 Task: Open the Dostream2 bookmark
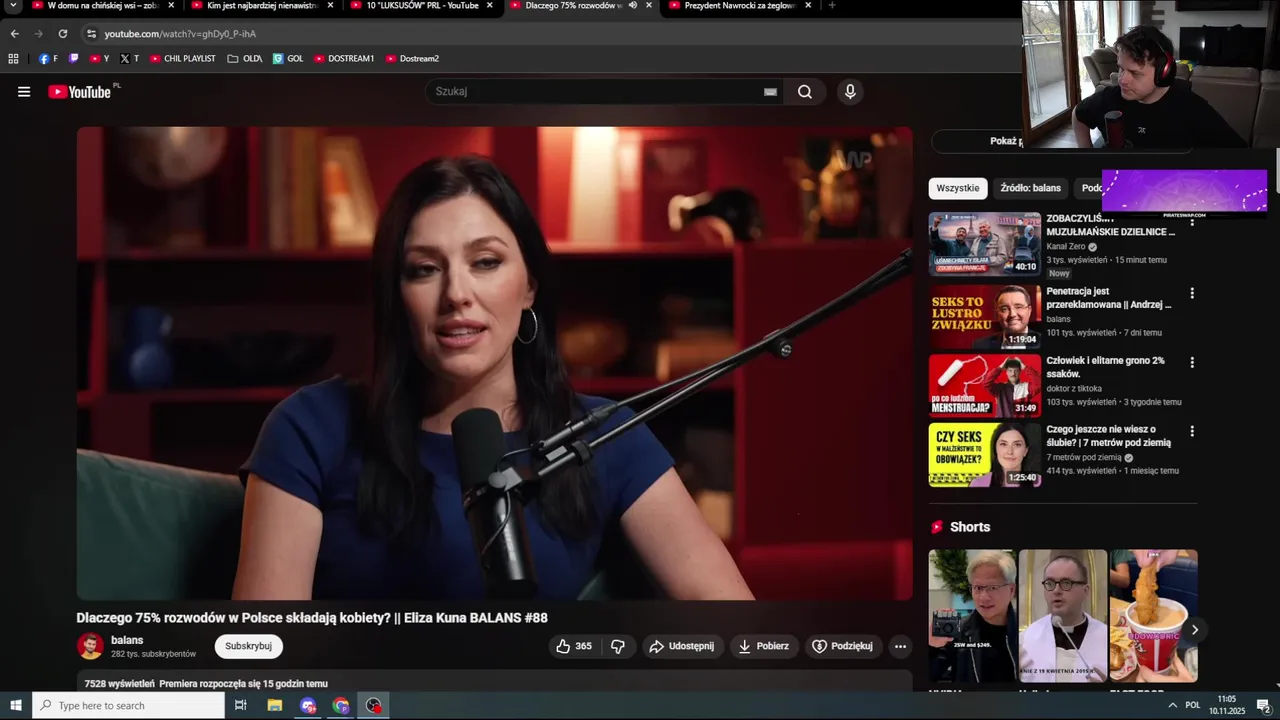[x=412, y=58]
